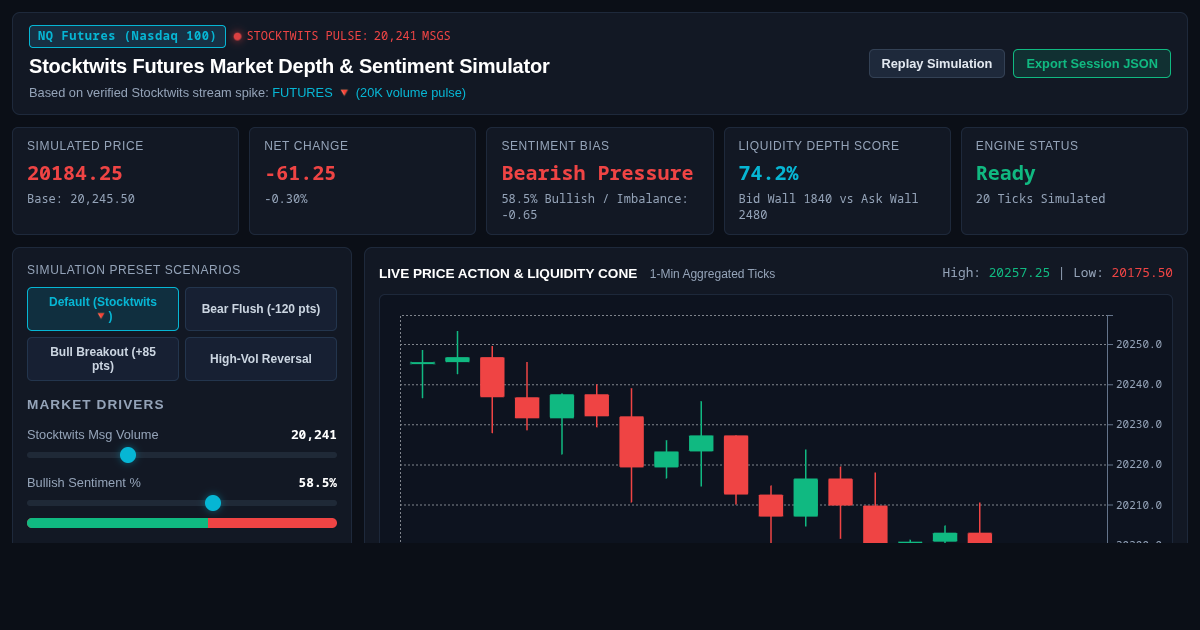Click the Bearish Pressure sentiment value

pos(597,173)
